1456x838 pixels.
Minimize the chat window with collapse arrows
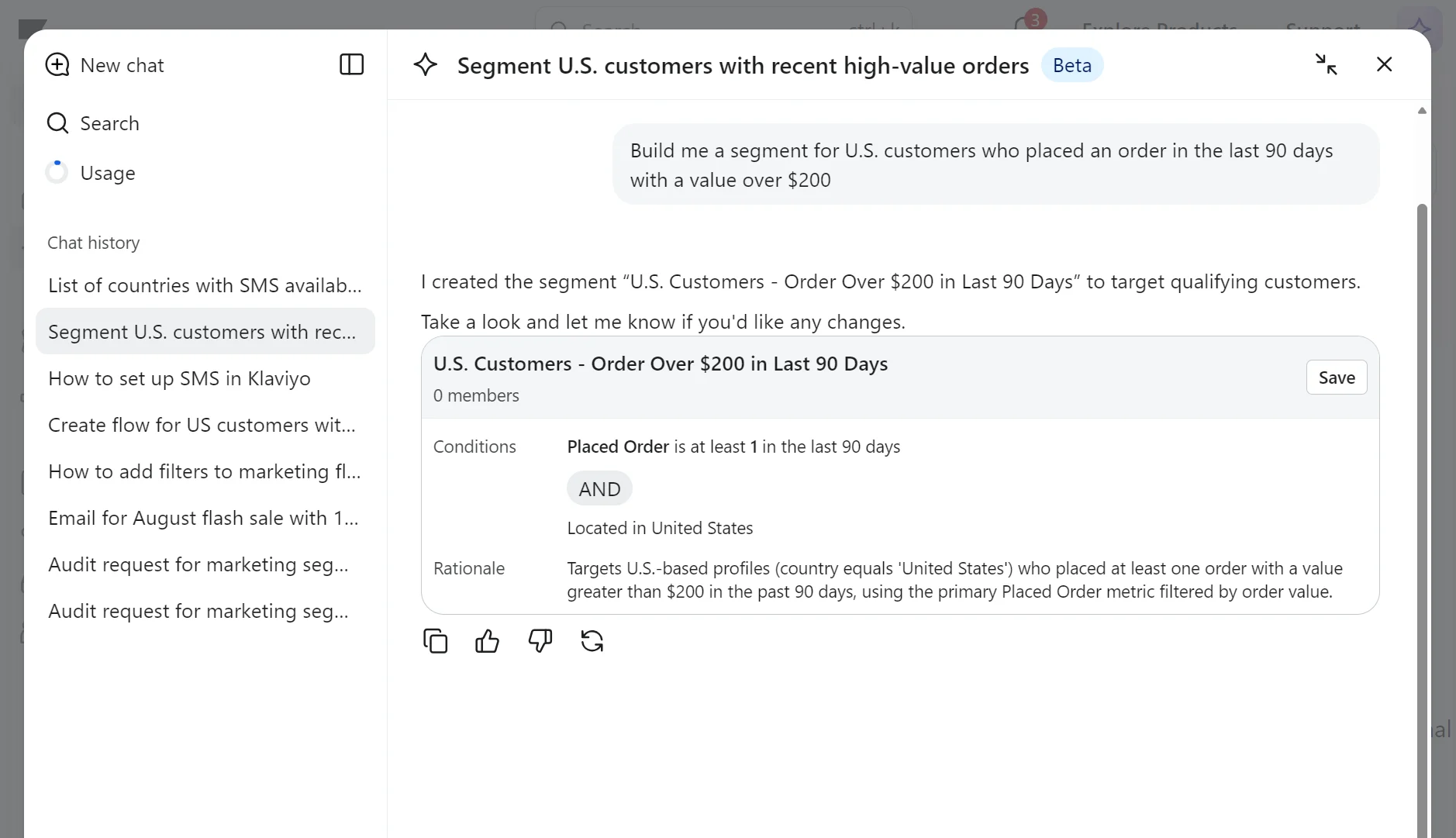click(x=1327, y=64)
